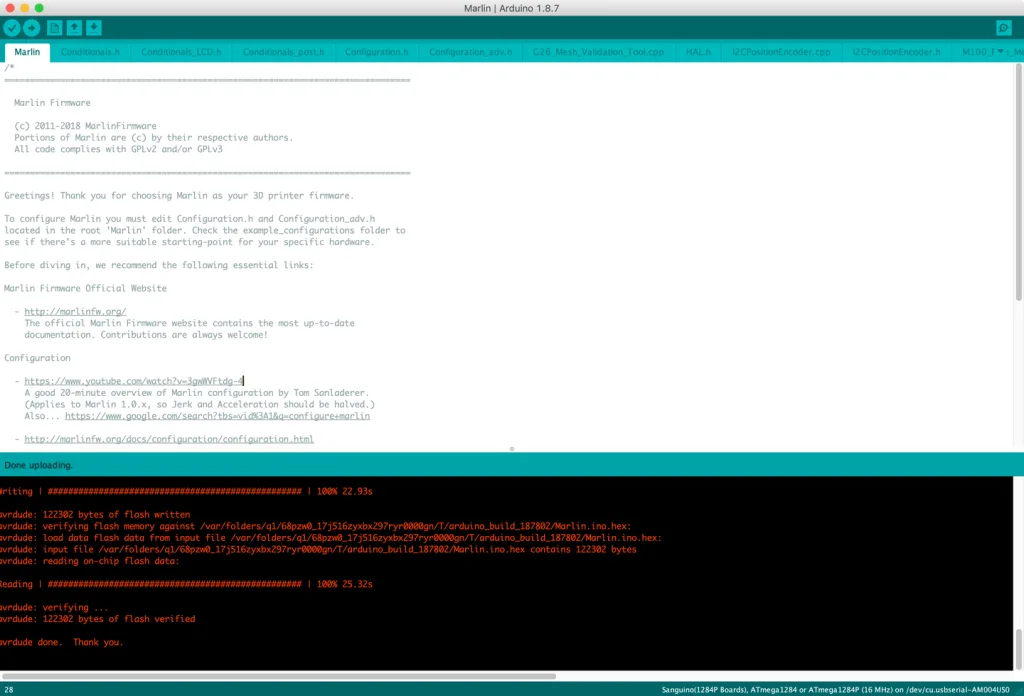Click the Verify sketch checkmark icon
Screen dimensions: 1024x696
[x=12, y=28]
